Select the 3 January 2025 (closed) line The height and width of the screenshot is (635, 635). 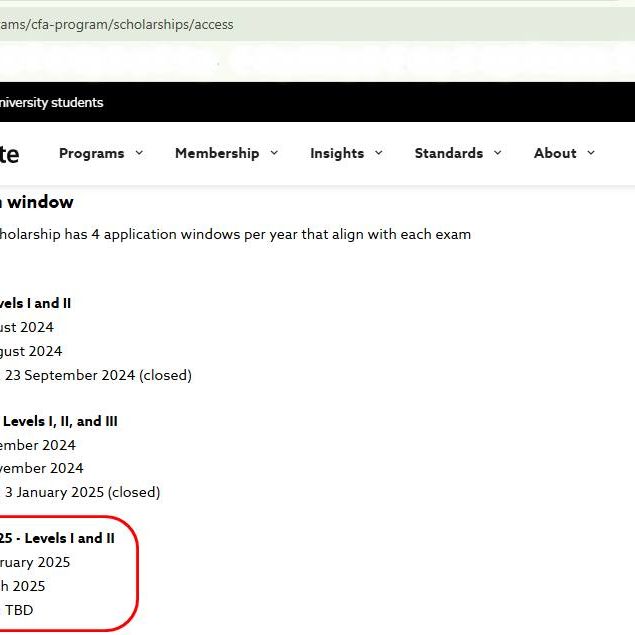(x=82, y=492)
